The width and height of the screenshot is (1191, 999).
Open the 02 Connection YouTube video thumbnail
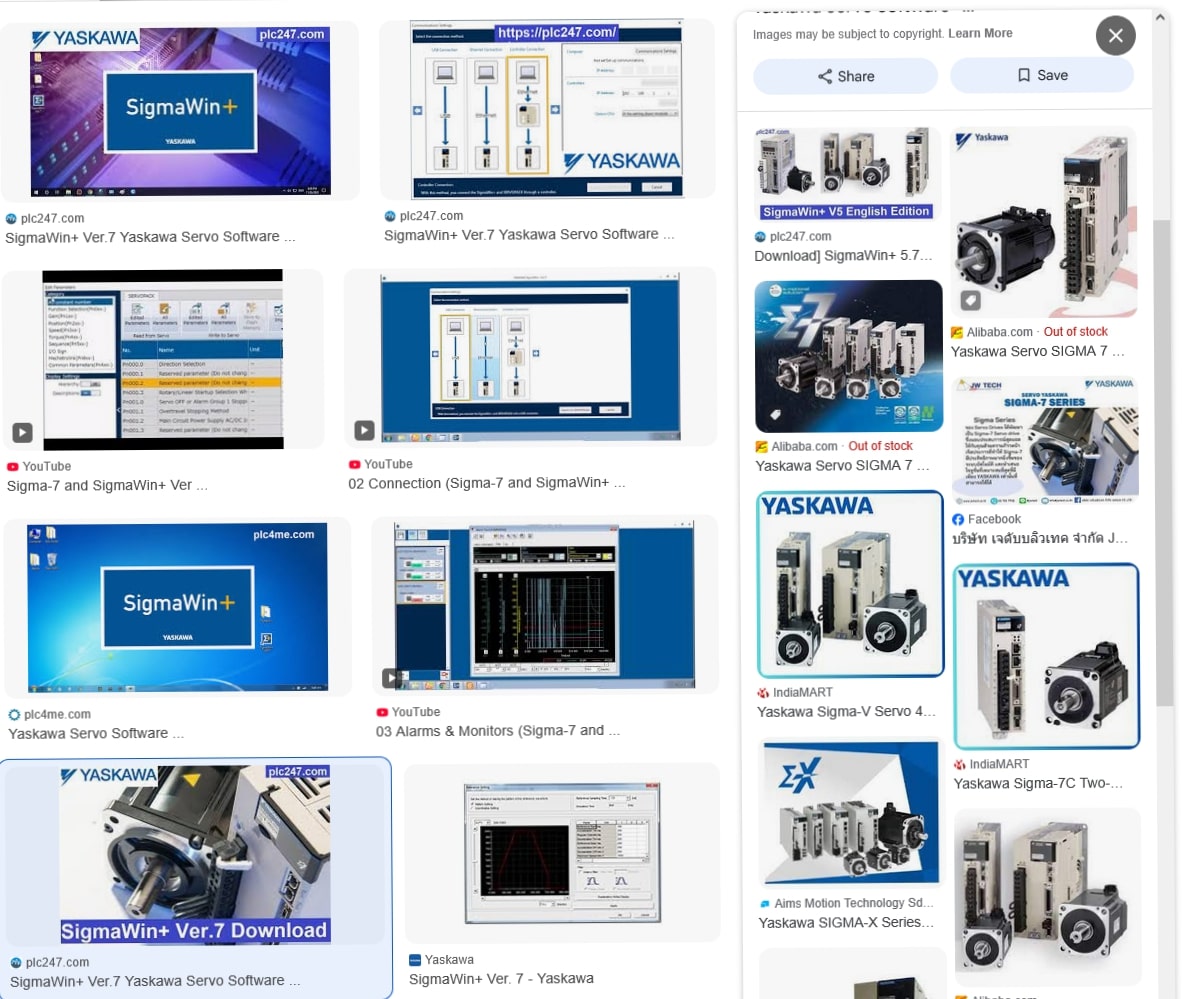(530, 359)
